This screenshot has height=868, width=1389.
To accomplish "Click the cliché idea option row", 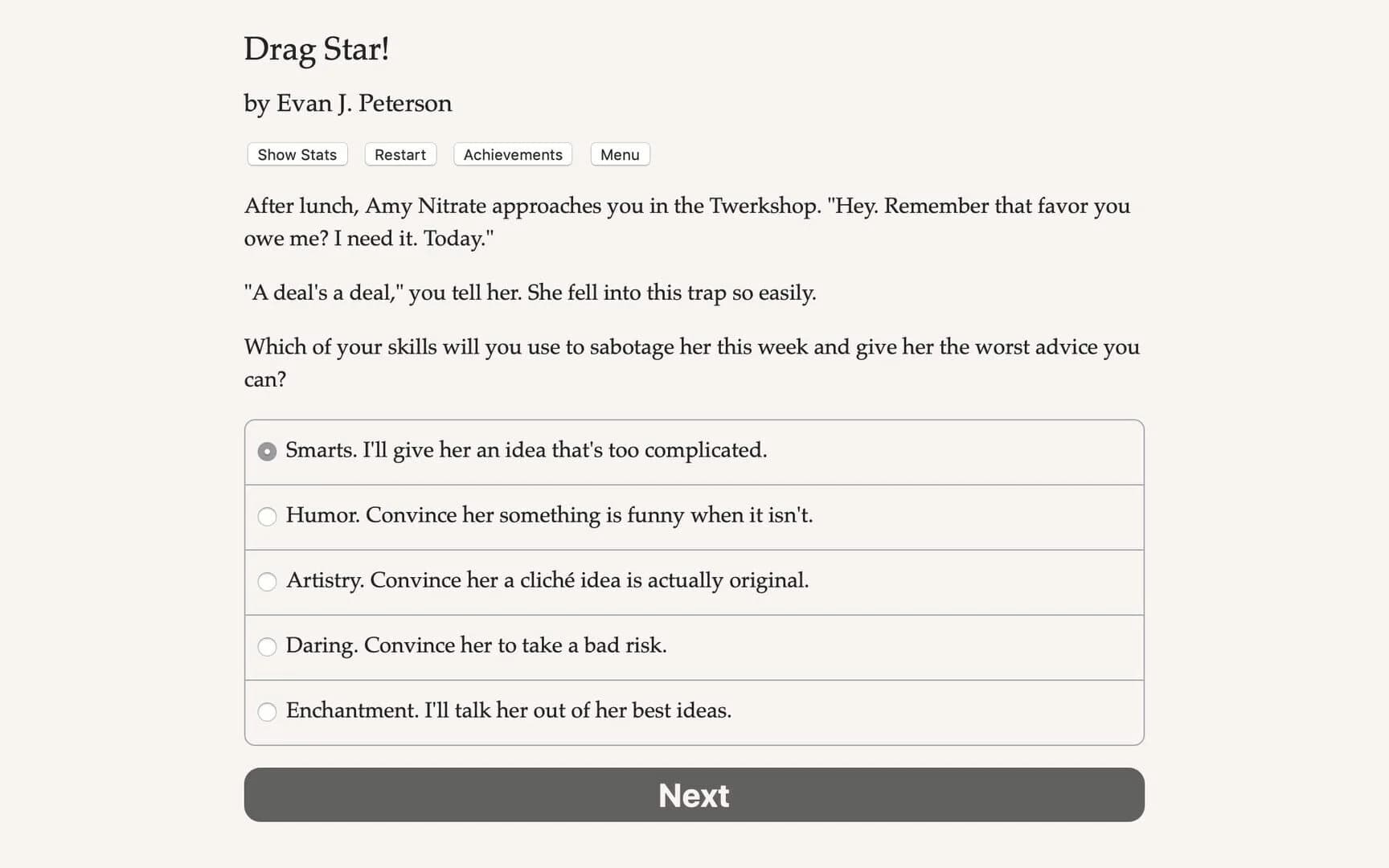I will 547,582.
